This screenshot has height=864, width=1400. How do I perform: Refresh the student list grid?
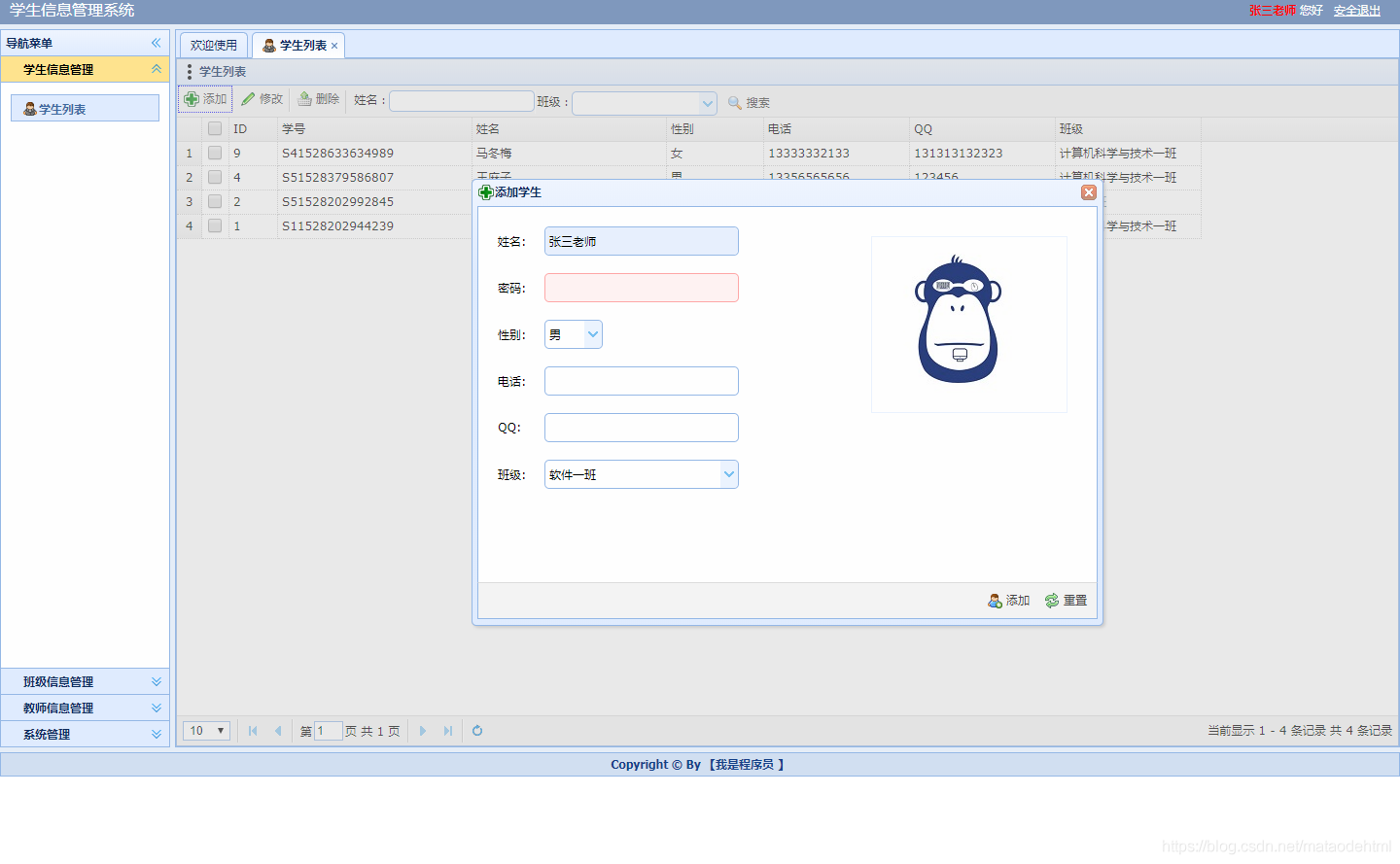tap(477, 731)
